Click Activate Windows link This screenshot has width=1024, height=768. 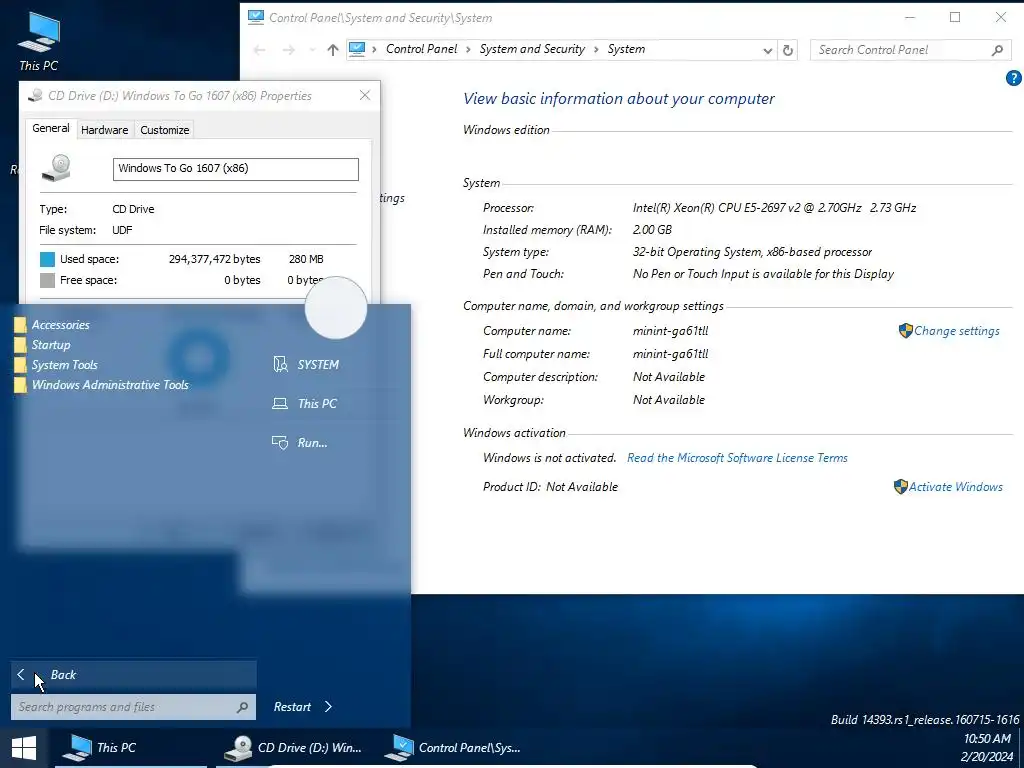(x=955, y=487)
